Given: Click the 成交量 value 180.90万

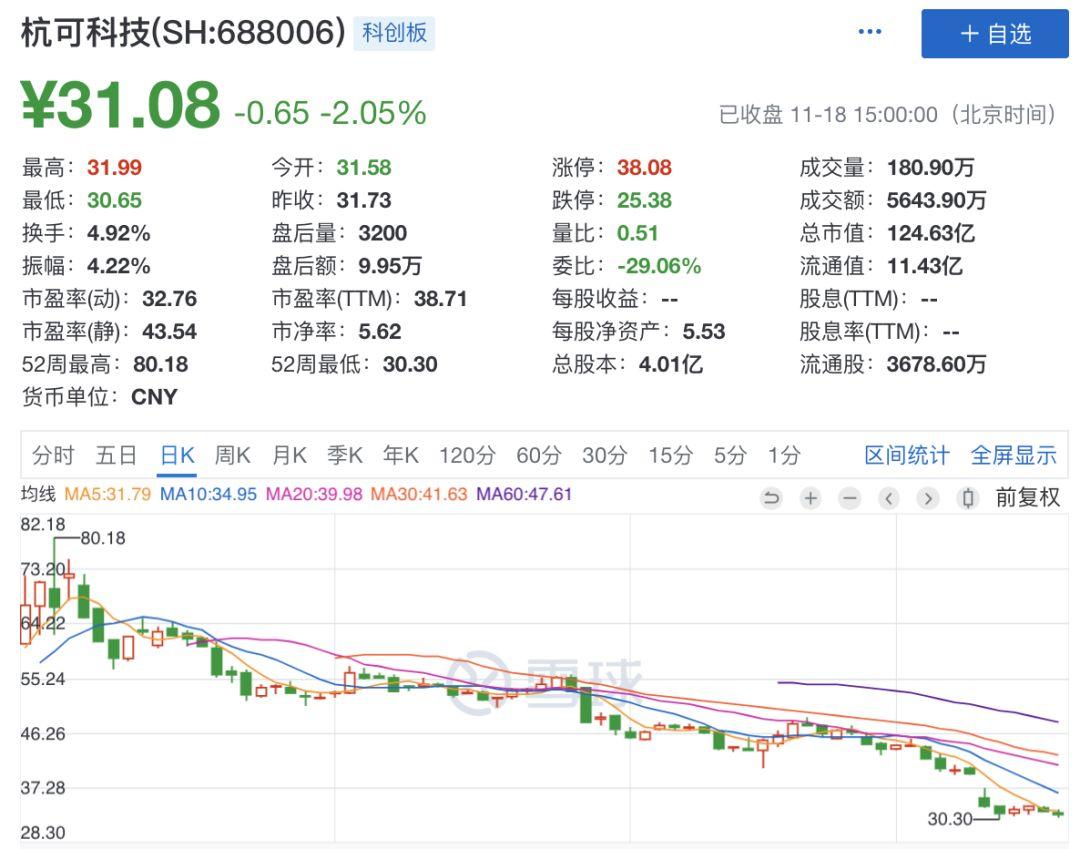Looking at the screenshot, I should point(931,167).
